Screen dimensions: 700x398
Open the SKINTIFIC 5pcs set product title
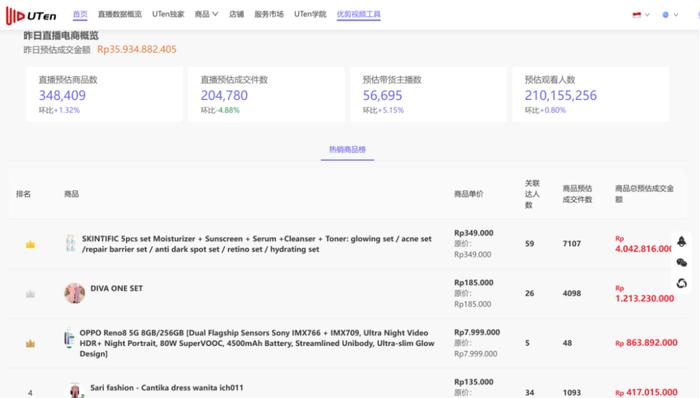[x=257, y=244]
